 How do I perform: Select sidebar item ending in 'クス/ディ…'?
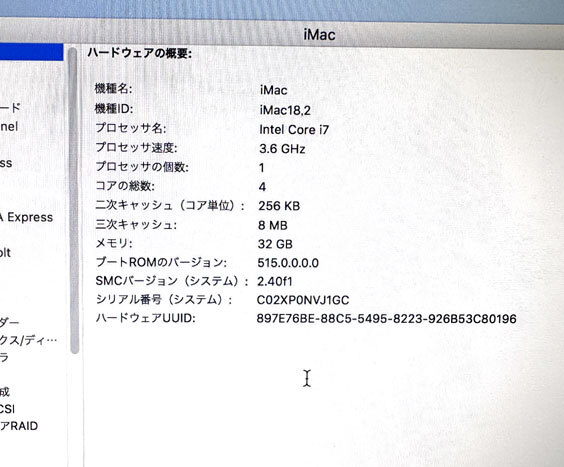click(28, 340)
